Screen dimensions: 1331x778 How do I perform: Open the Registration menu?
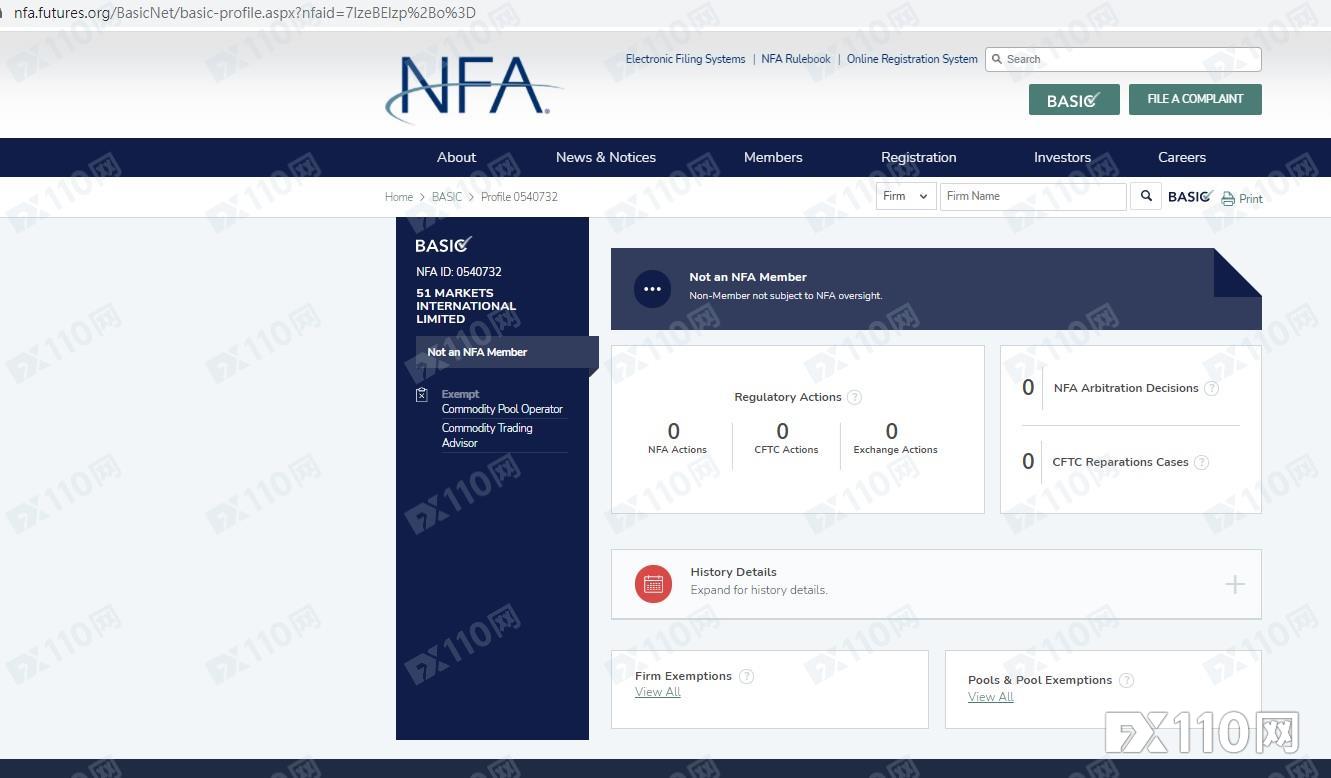click(x=918, y=157)
